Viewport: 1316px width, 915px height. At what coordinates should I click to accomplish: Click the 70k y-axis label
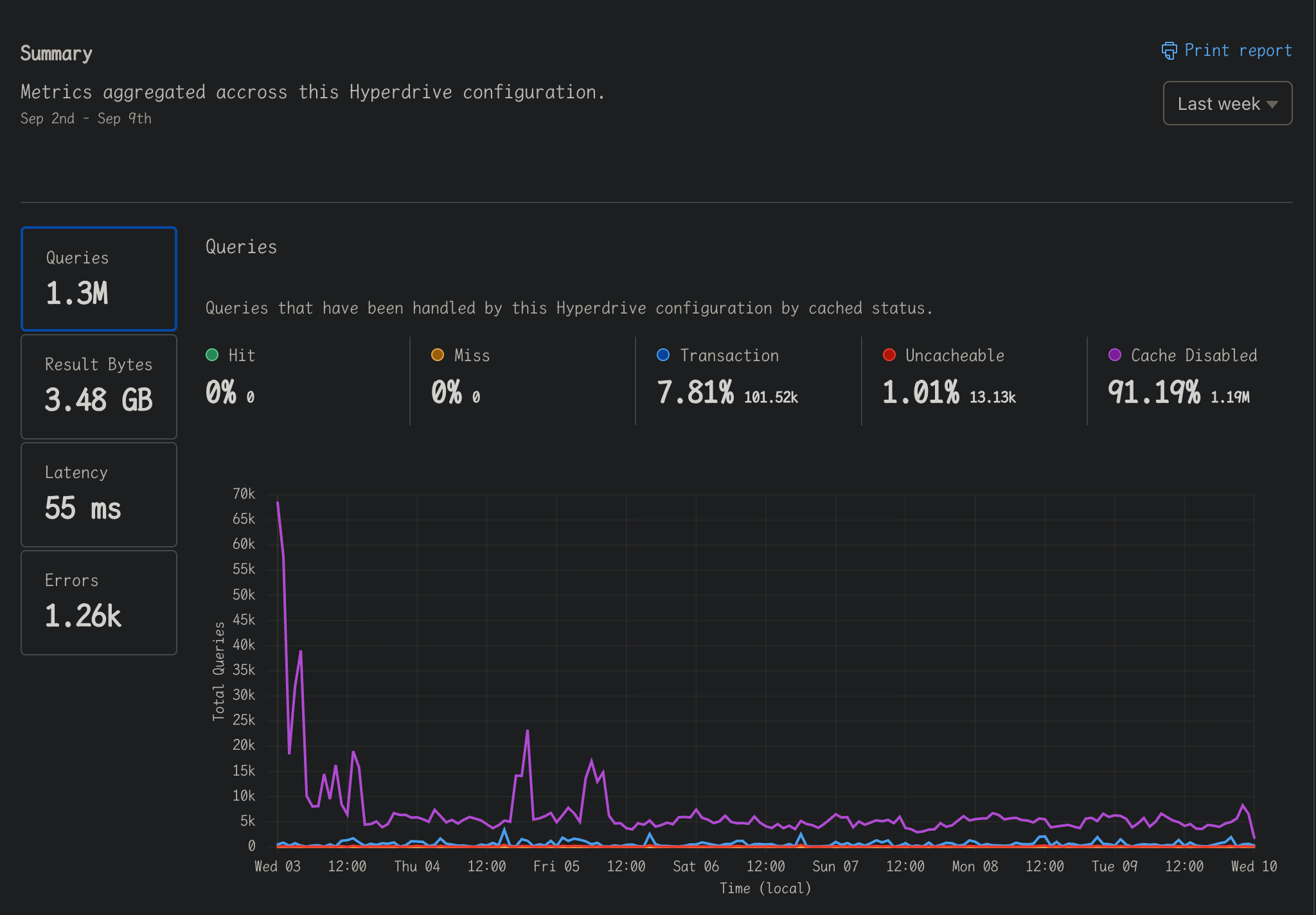coord(244,493)
